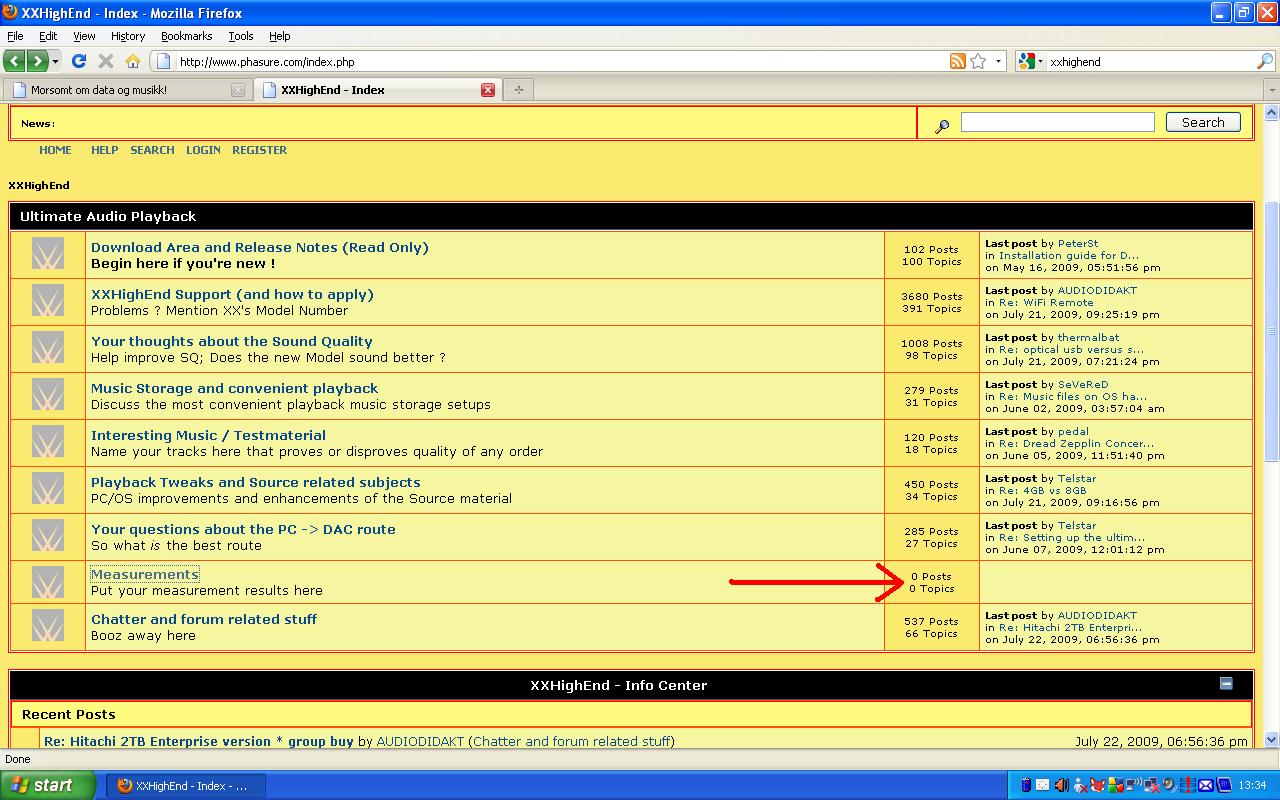Open the REGISTER link
This screenshot has width=1280, height=800.
click(259, 150)
